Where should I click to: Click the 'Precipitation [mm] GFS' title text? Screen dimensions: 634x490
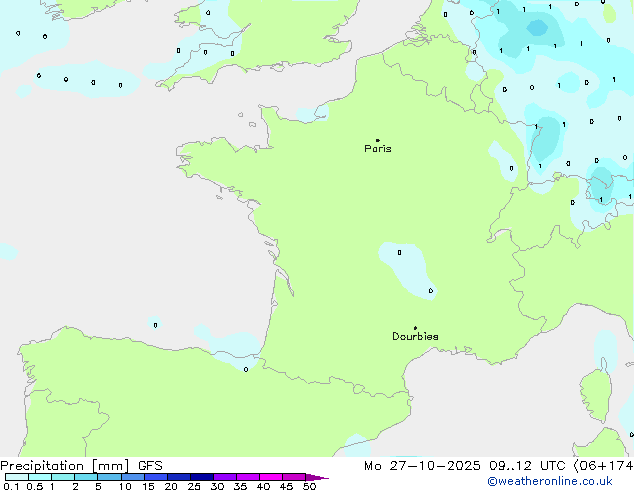[81, 466]
